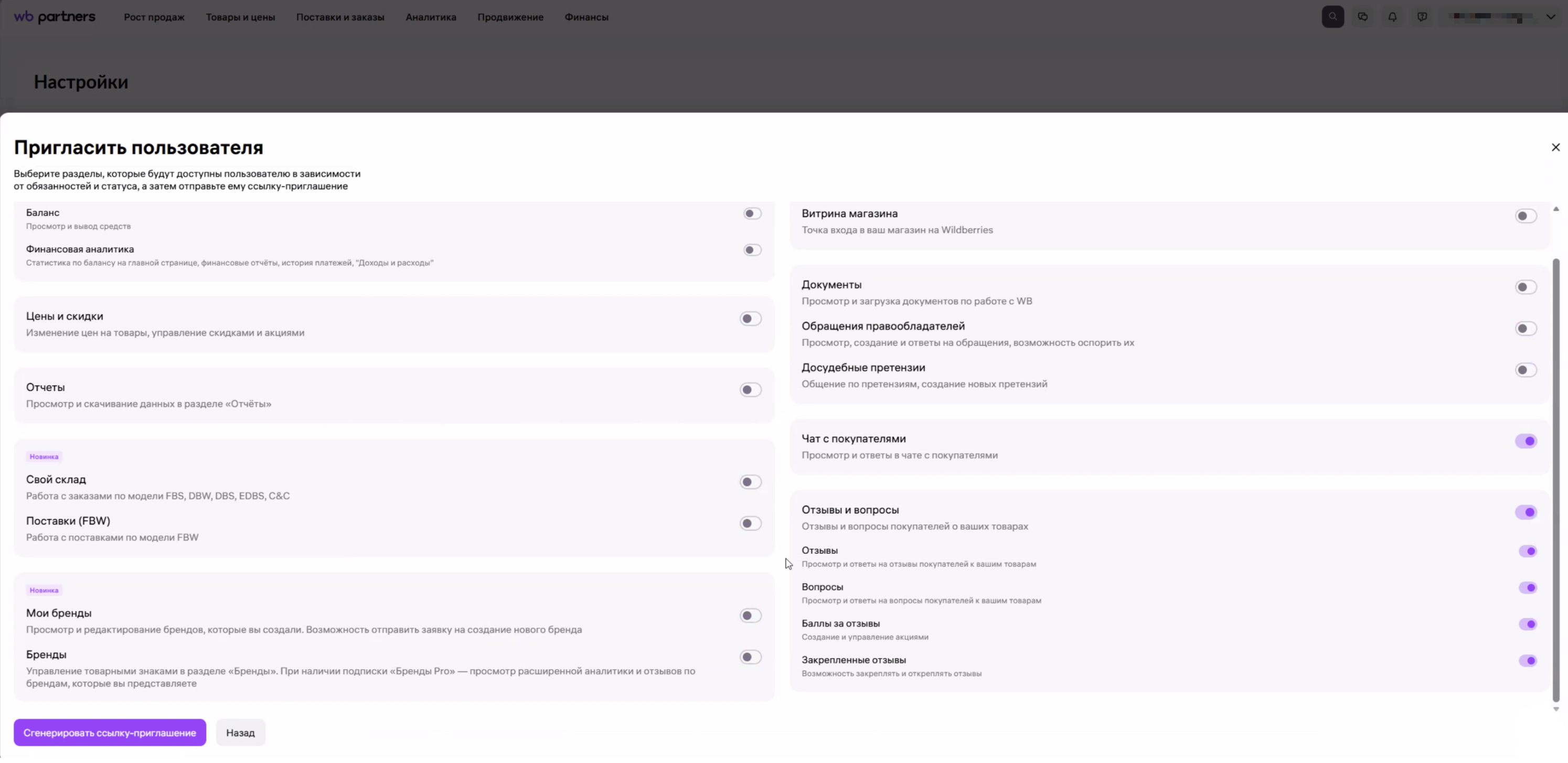Disable the Отзывы и вопросы toggle
Viewport: 1568px width, 763px height.
1526,512
